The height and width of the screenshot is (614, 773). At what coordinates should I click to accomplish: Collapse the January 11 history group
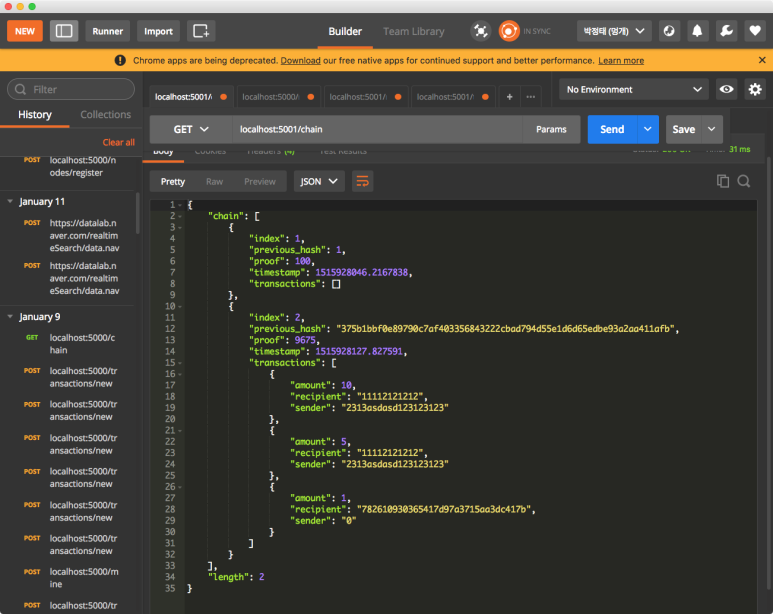point(10,201)
